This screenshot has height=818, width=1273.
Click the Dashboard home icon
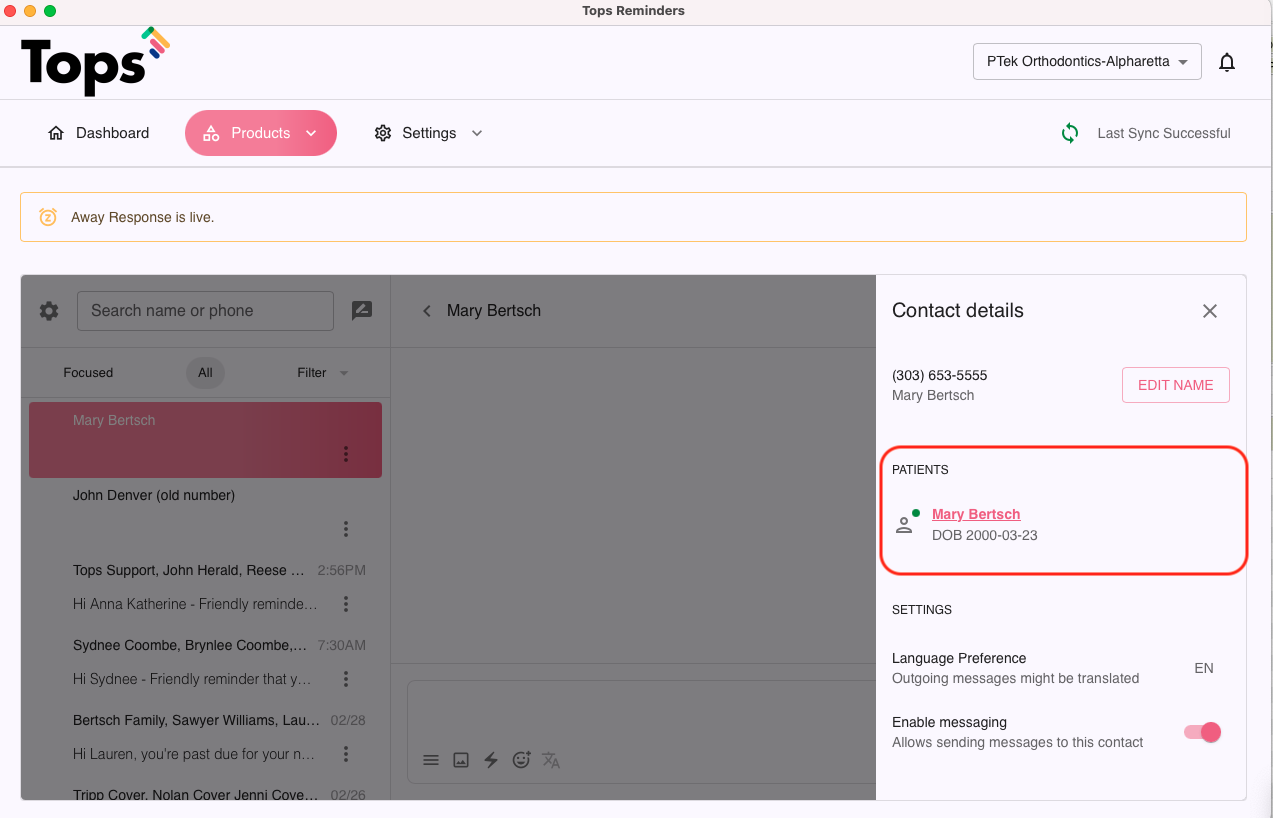56,133
